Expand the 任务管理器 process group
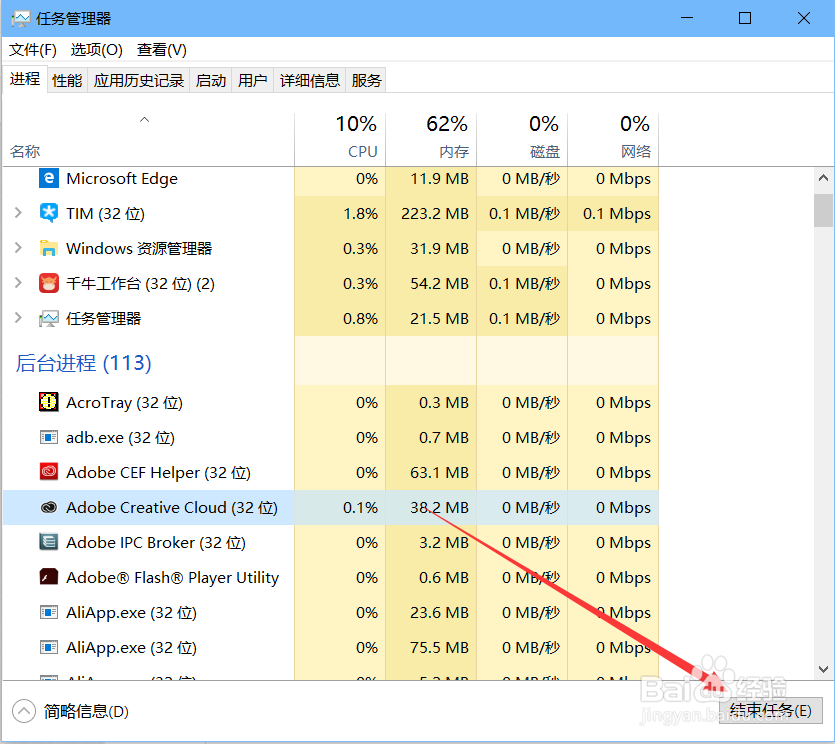Screen dimensions: 835x744 pyautogui.click(x=18, y=318)
